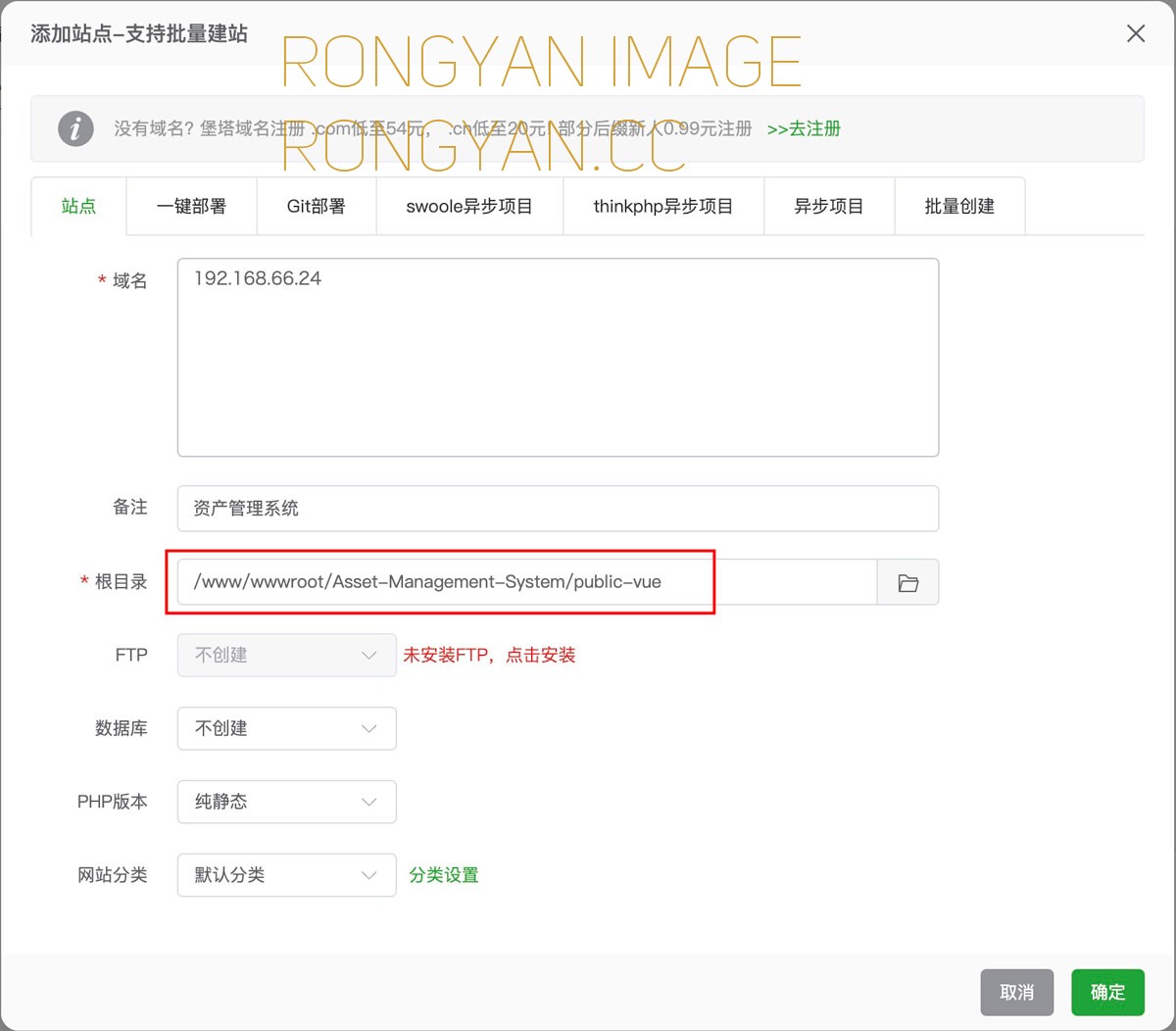Click the 根目录 field label
1176x1031 pixels.
coord(121,582)
